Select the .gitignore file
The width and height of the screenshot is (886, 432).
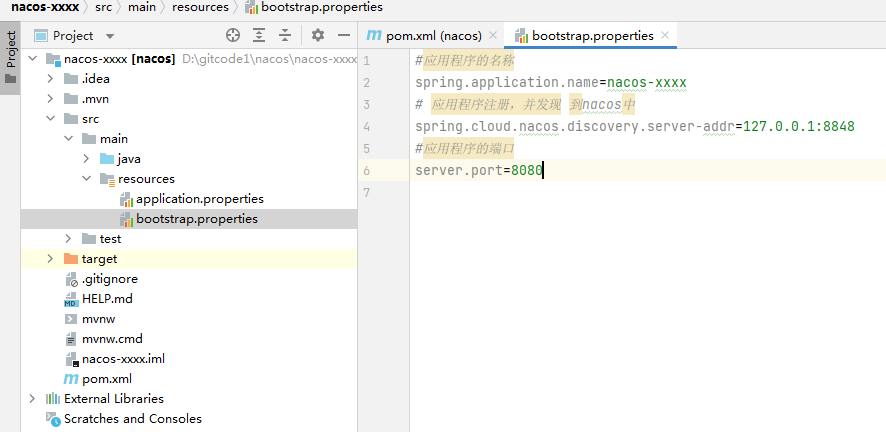(110, 279)
